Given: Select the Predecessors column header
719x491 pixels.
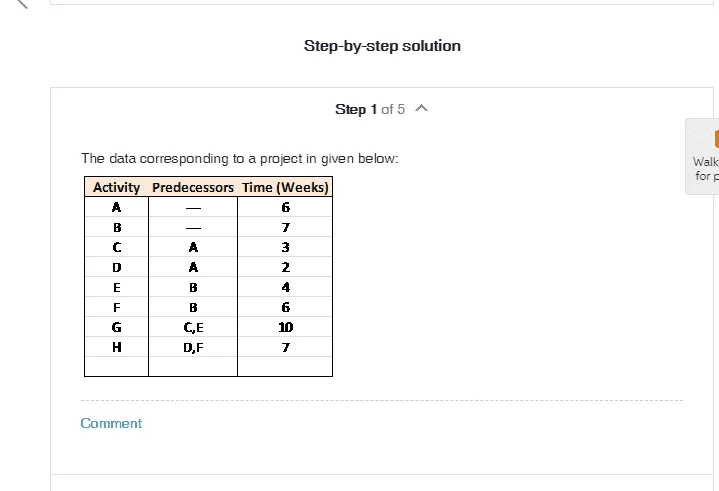Looking at the screenshot, I should tap(193, 187).
